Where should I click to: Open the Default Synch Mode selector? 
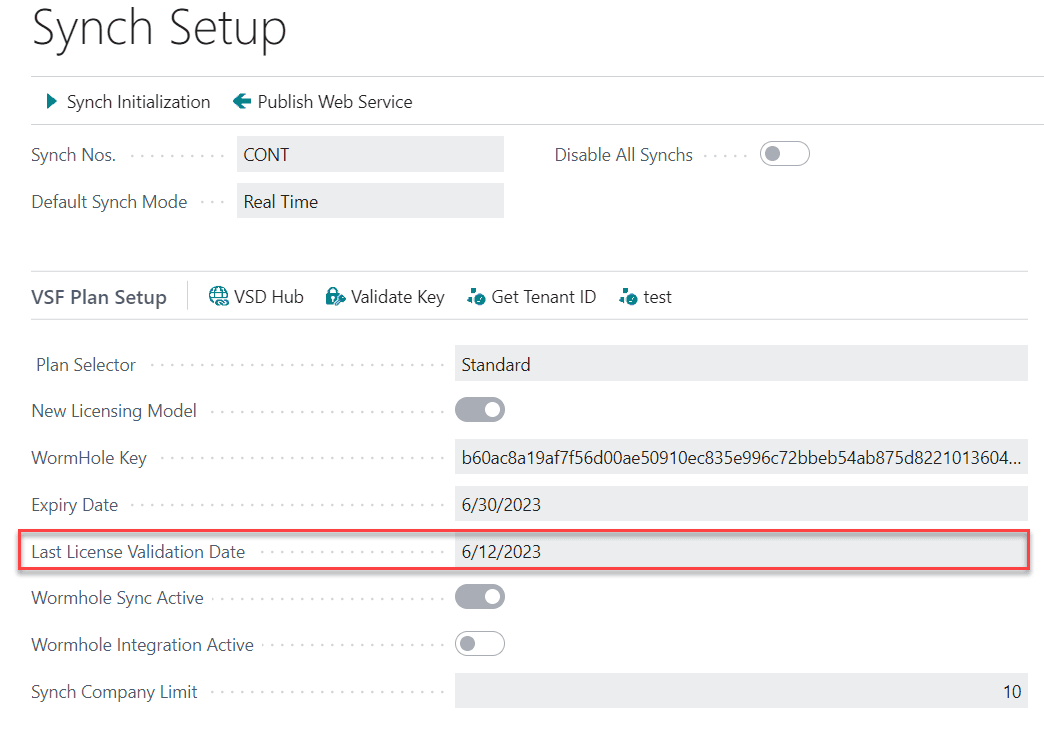(370, 201)
